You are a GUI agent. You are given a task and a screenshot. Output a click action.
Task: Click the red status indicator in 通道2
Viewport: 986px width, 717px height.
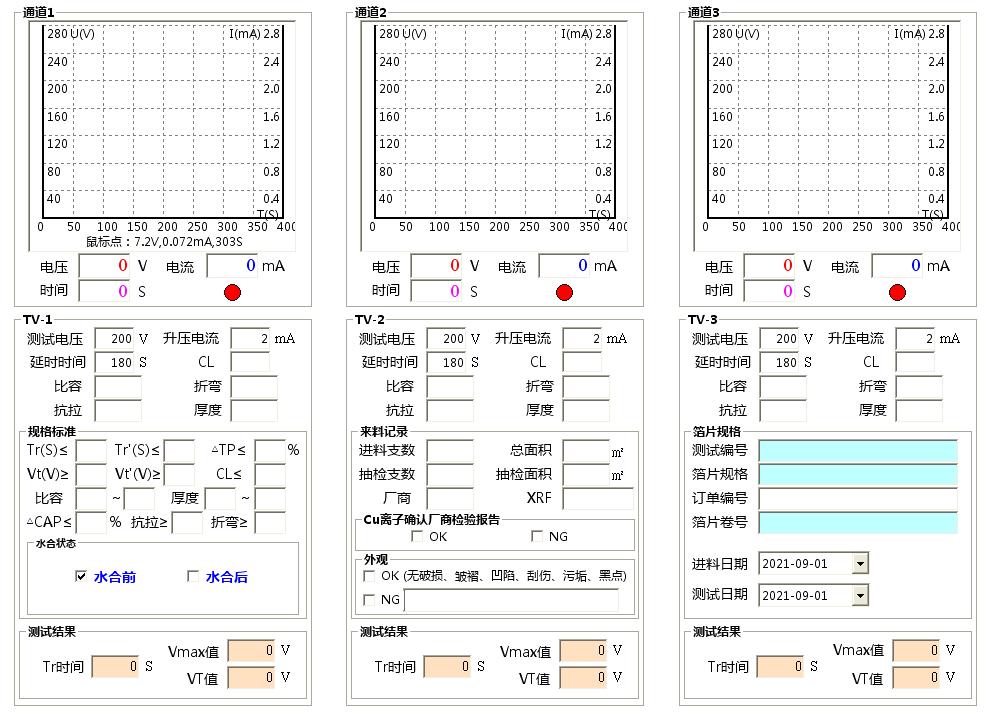pyautogui.click(x=564, y=292)
